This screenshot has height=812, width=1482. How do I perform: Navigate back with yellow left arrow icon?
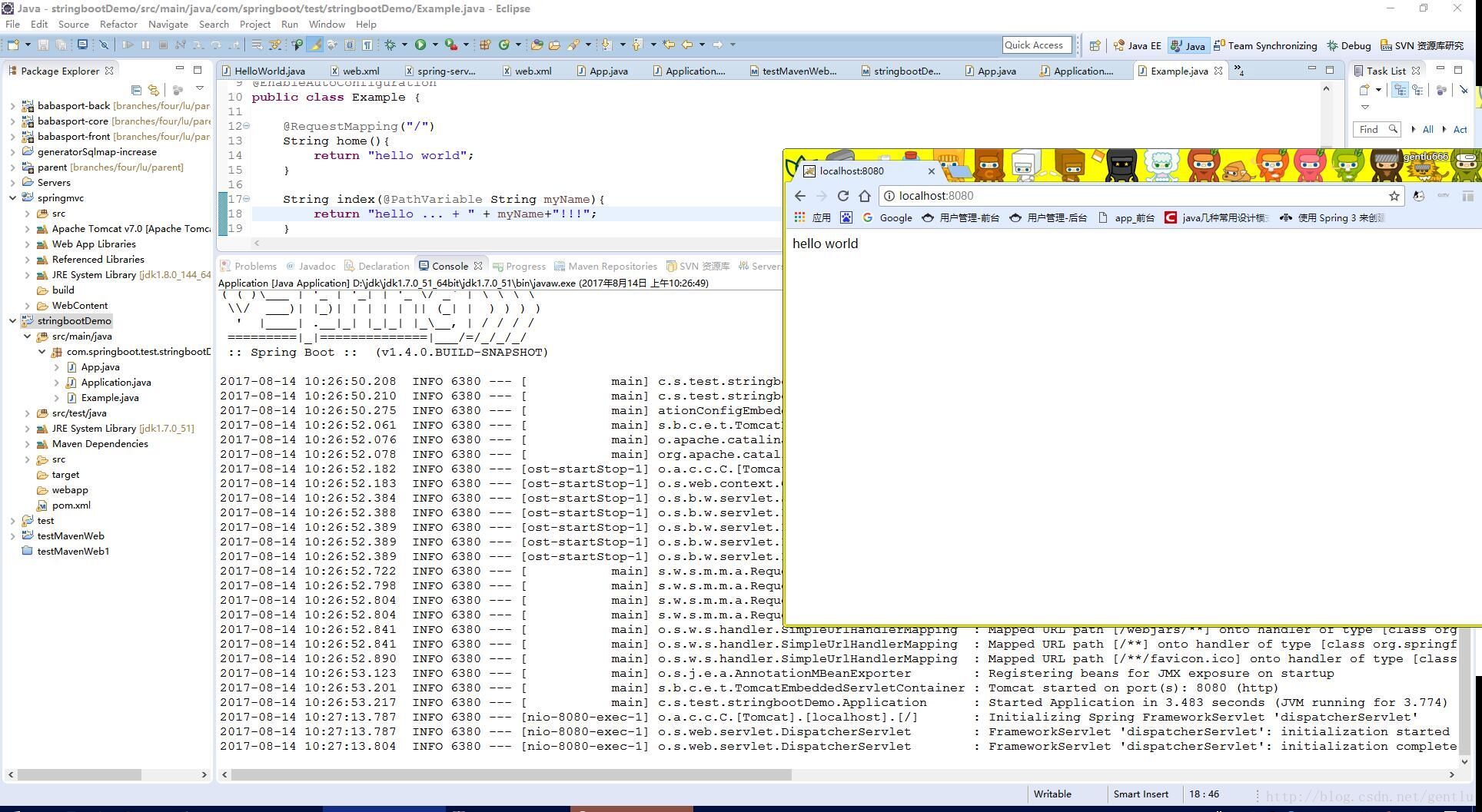687,45
